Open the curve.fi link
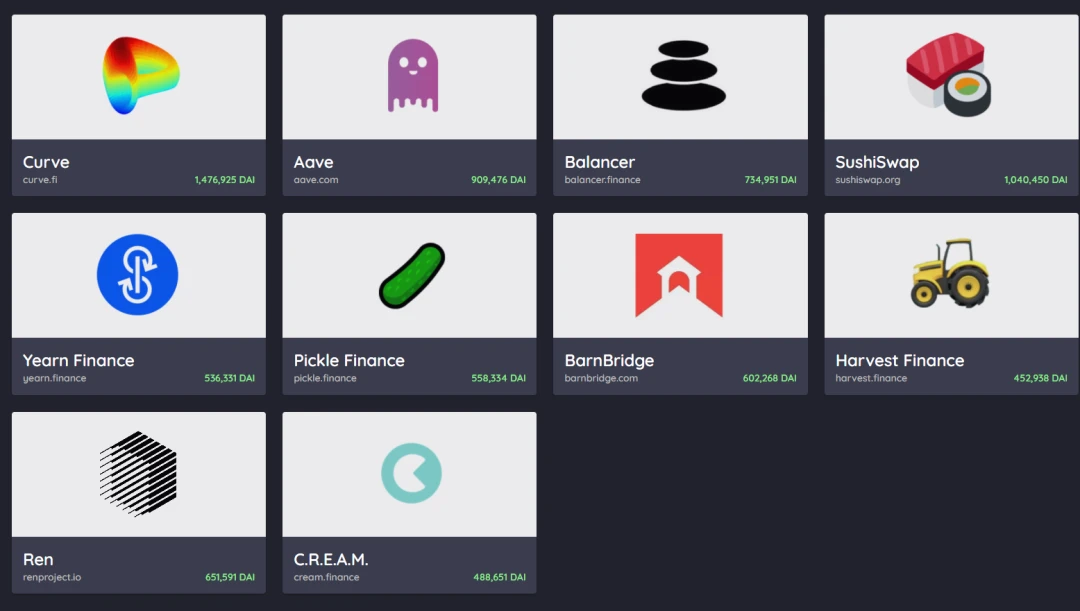The image size is (1080, 611). click(40, 180)
